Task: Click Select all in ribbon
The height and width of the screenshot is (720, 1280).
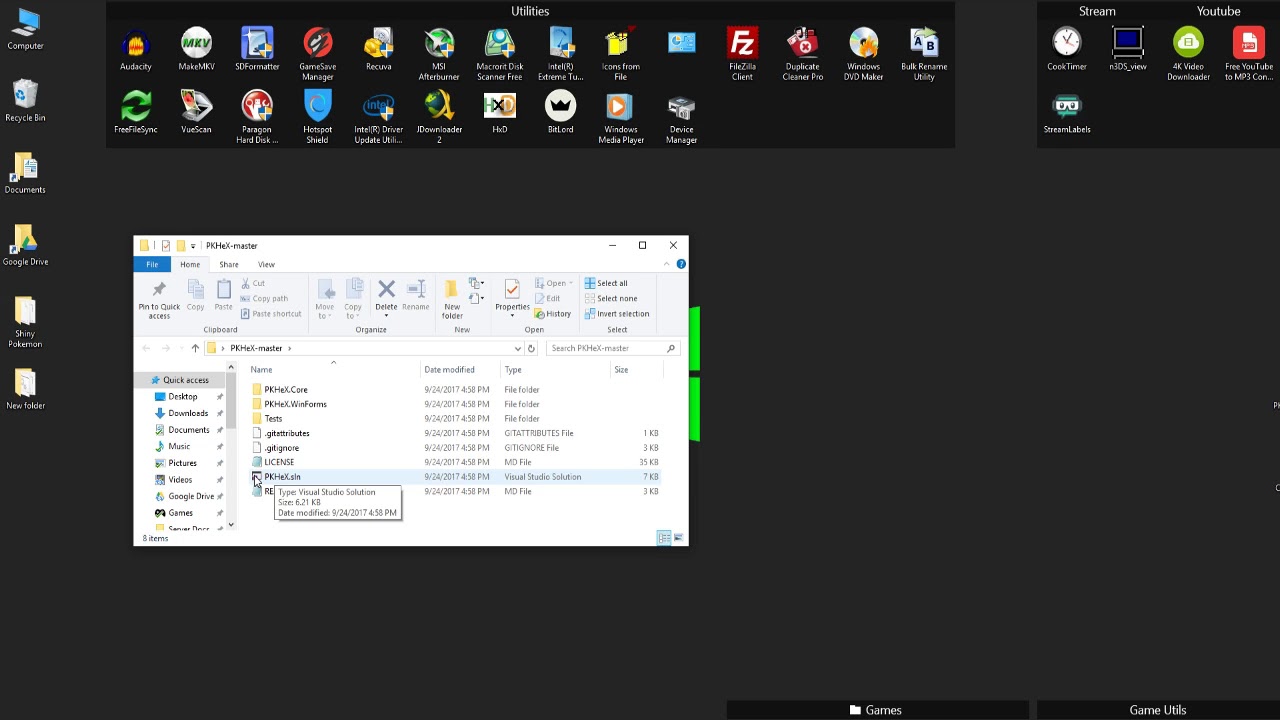Action: pyautogui.click(x=606, y=283)
